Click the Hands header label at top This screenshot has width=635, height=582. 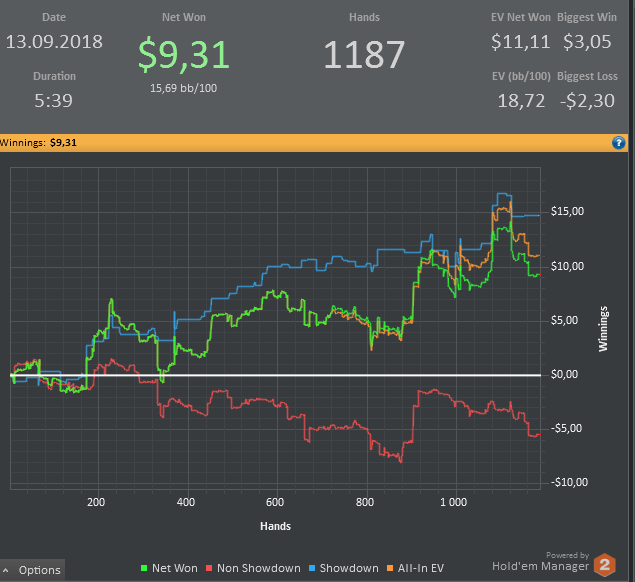[x=364, y=17]
